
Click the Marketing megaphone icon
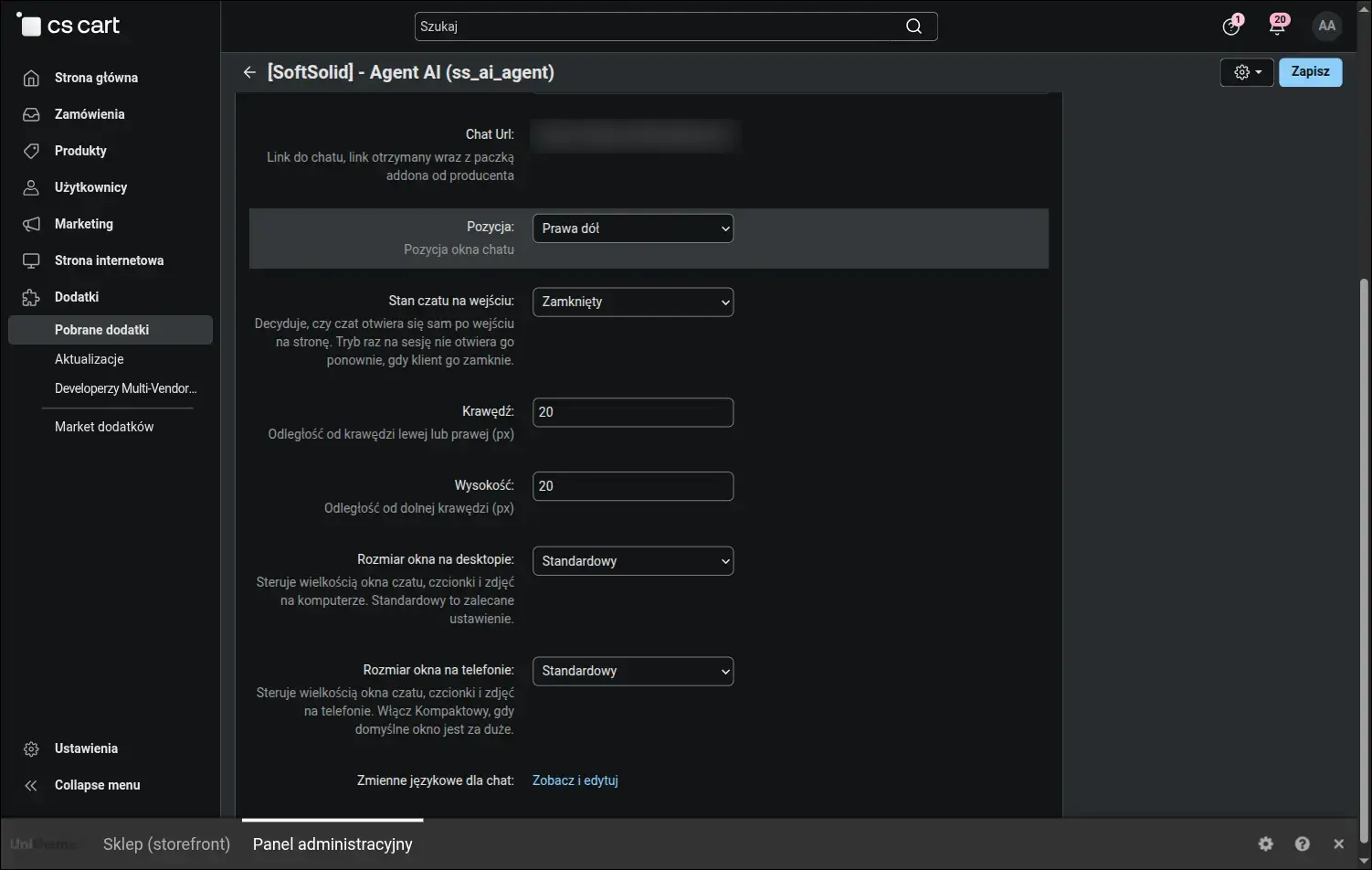point(31,224)
